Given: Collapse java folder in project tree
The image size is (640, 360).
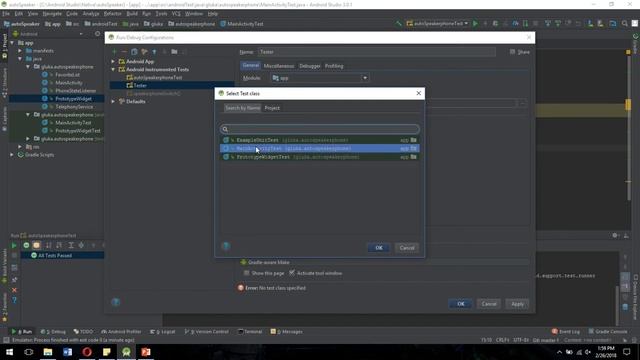Looking at the screenshot, I should (20, 59).
